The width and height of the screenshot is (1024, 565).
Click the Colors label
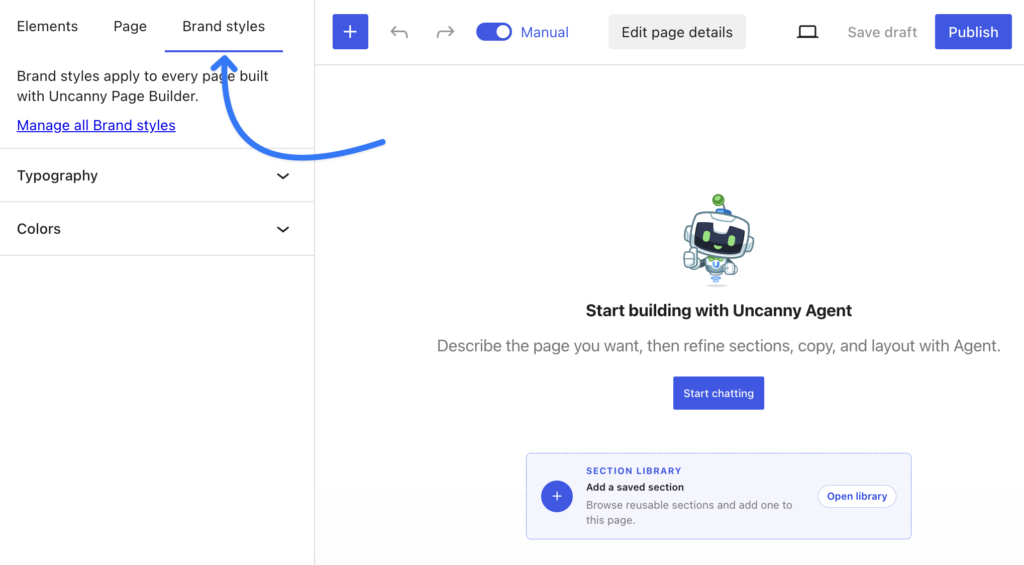click(39, 229)
